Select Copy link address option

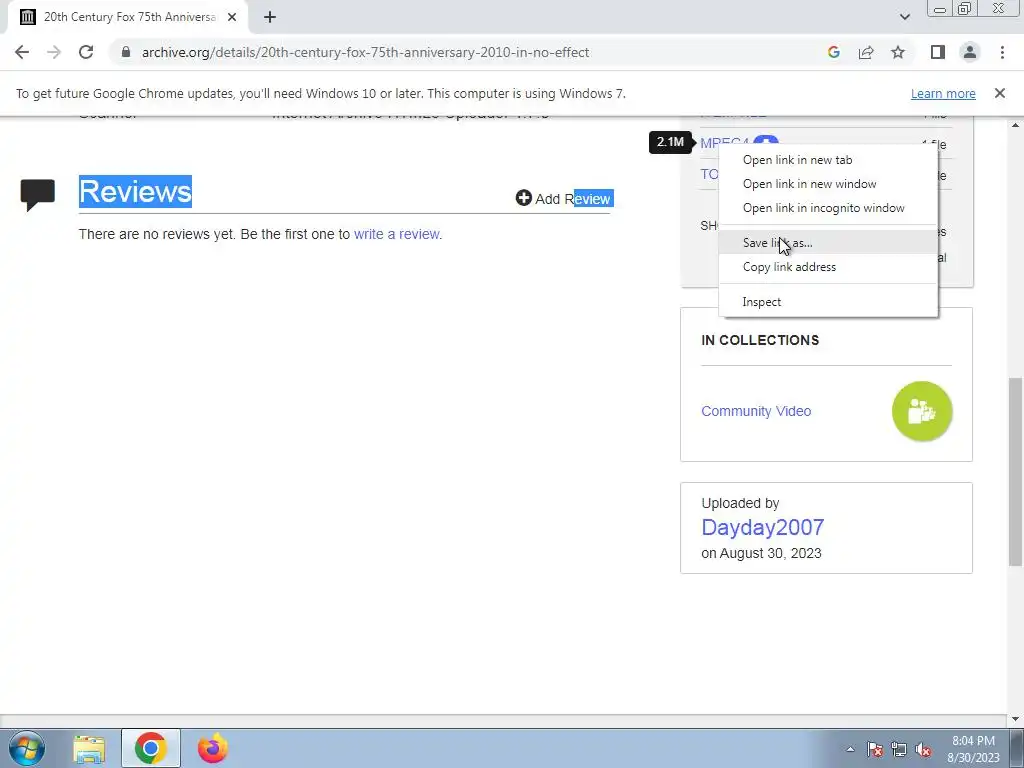coord(828,267)
